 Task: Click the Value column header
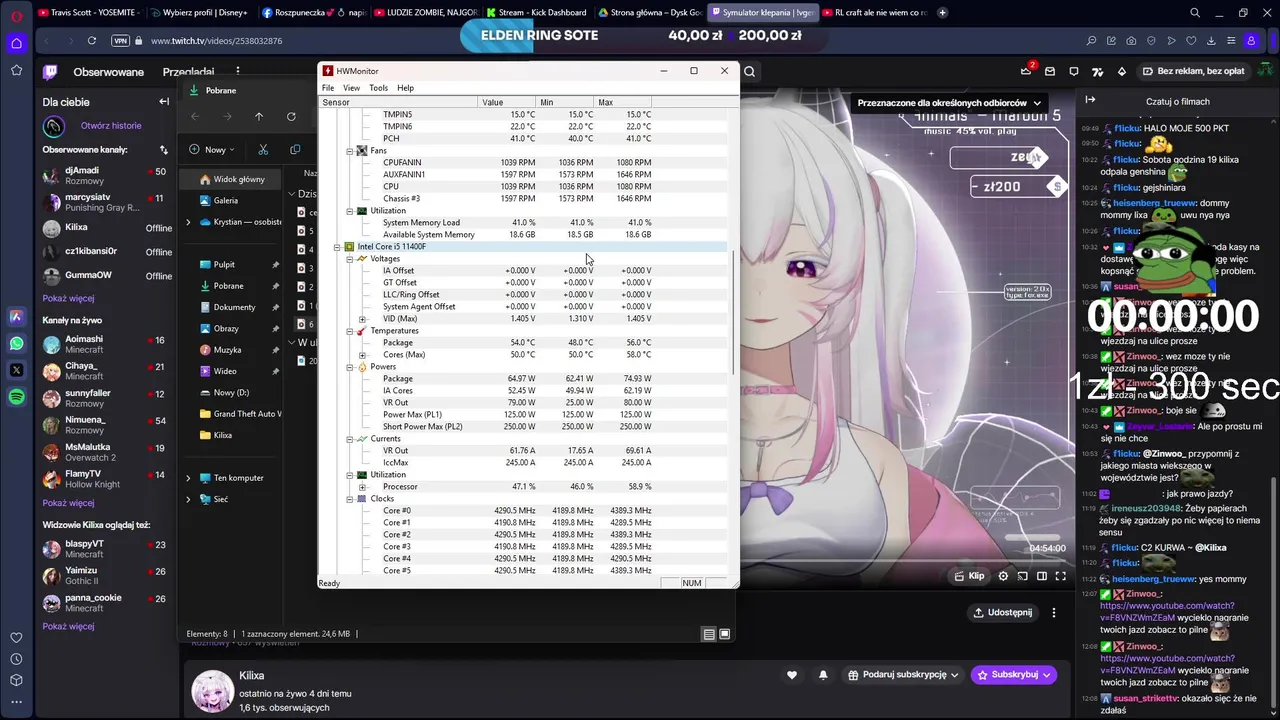[x=508, y=102]
